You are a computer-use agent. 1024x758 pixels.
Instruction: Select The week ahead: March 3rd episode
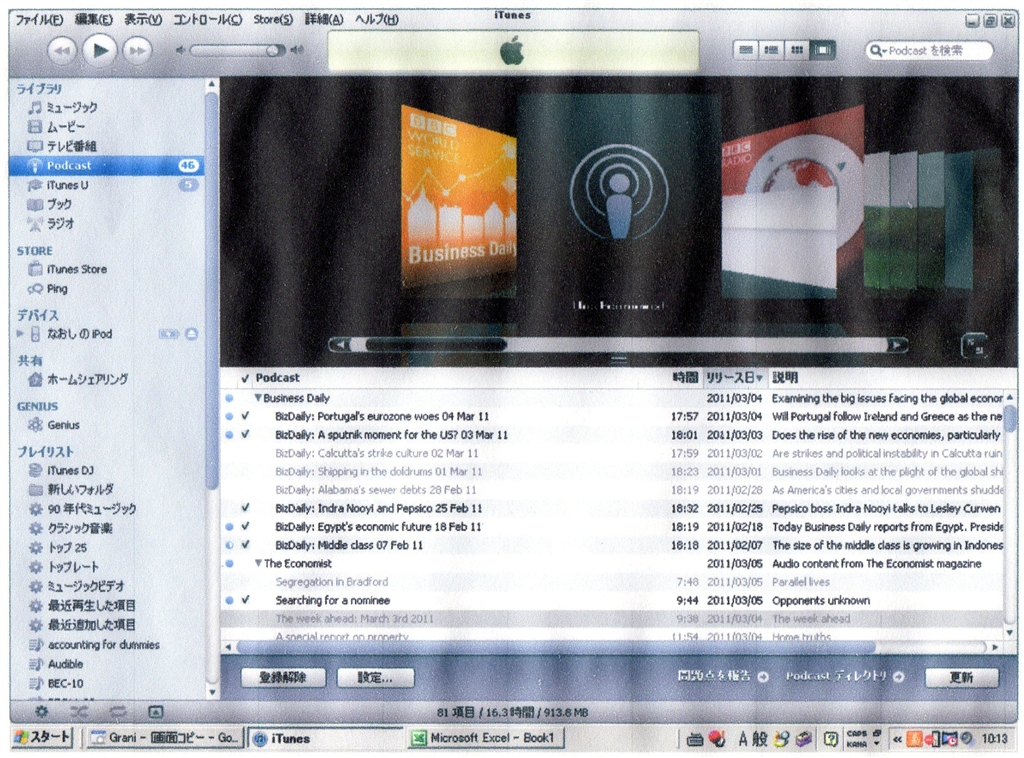tap(612, 618)
